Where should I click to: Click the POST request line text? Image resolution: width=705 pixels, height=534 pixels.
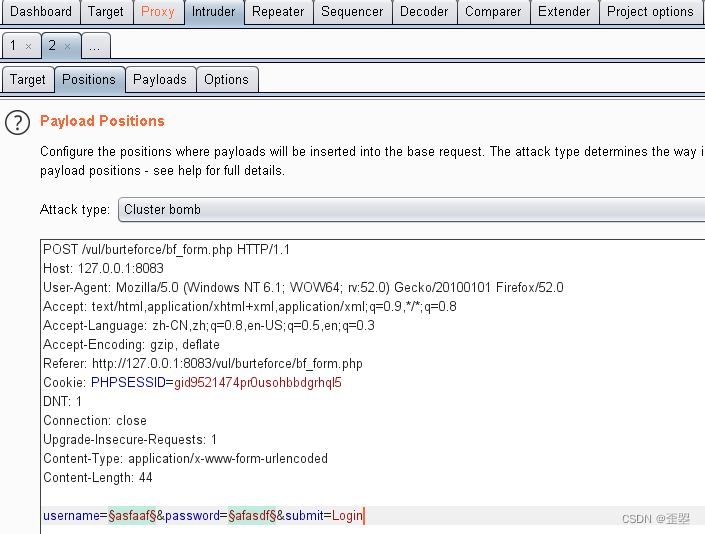(x=166, y=249)
